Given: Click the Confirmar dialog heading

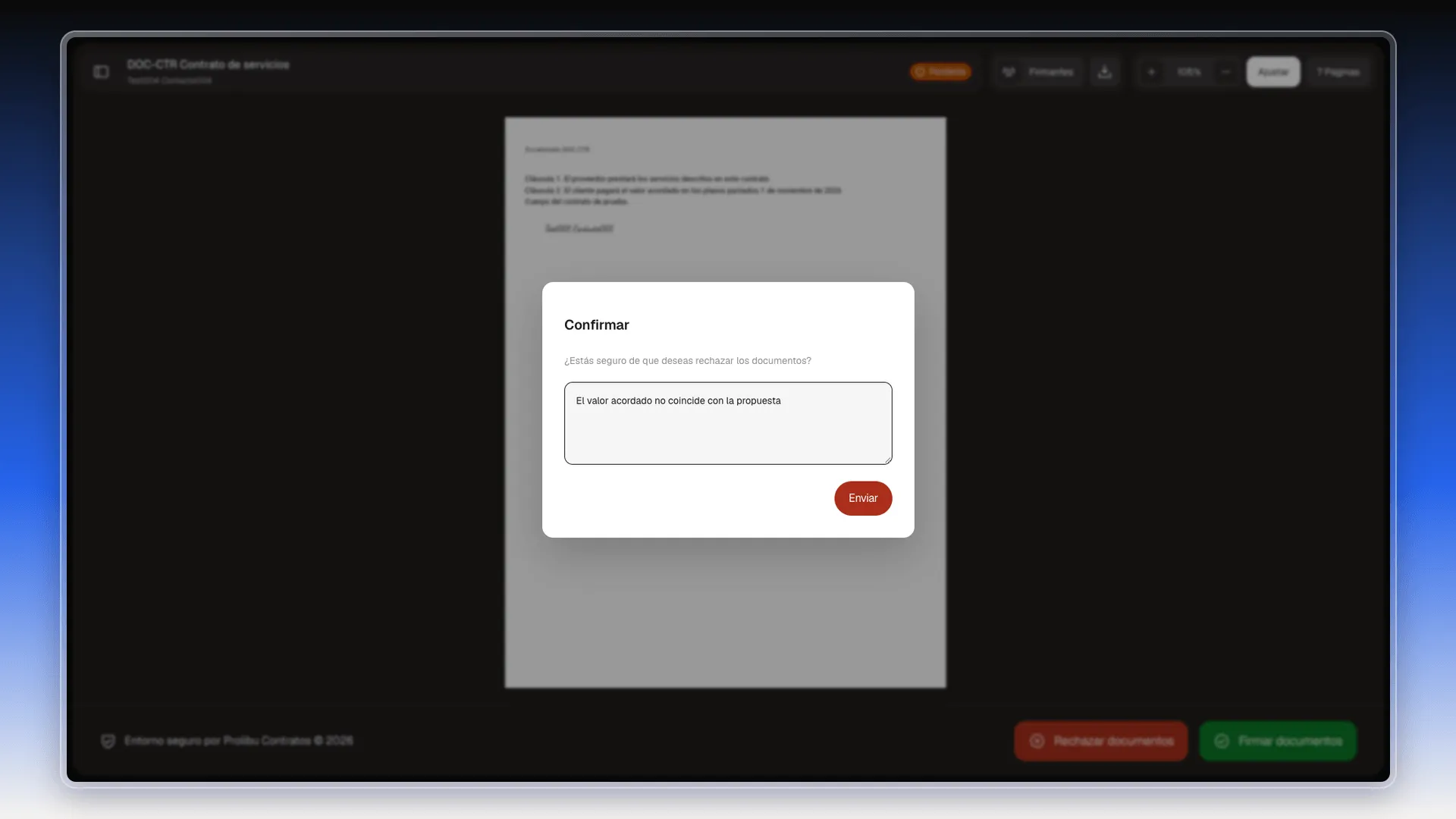Looking at the screenshot, I should [x=597, y=325].
